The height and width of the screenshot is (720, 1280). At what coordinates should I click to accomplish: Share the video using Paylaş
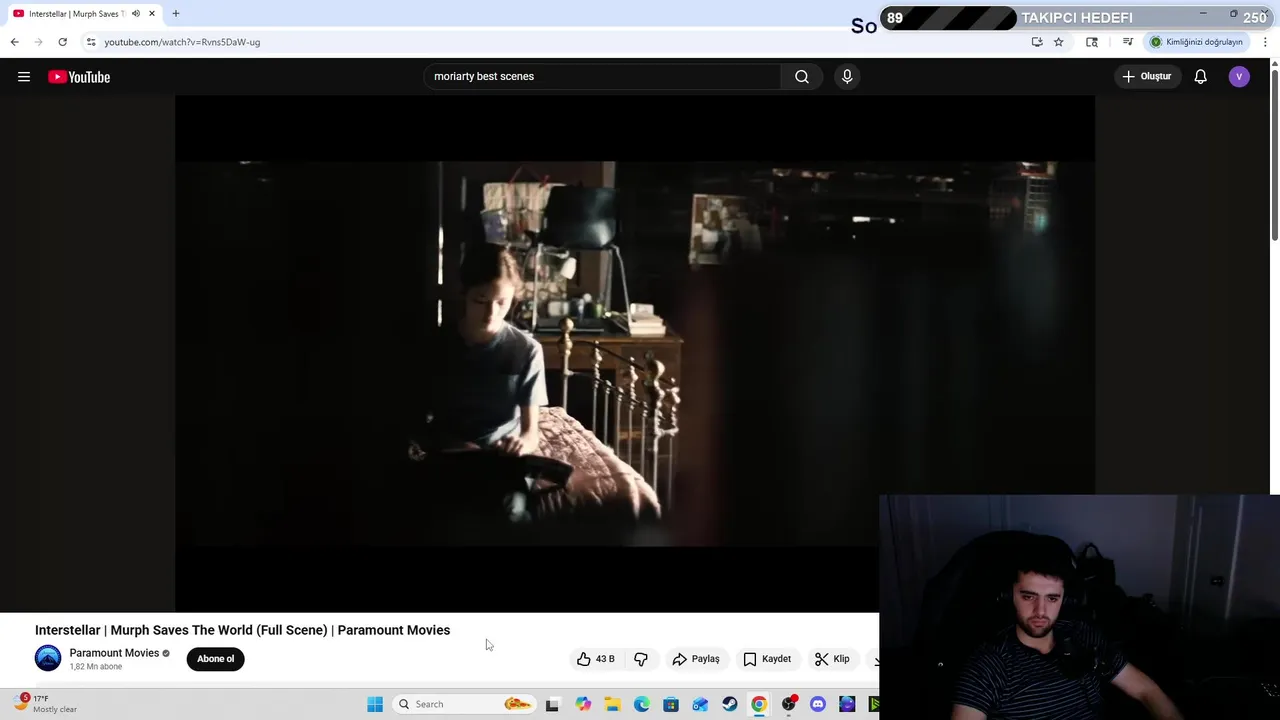click(696, 659)
